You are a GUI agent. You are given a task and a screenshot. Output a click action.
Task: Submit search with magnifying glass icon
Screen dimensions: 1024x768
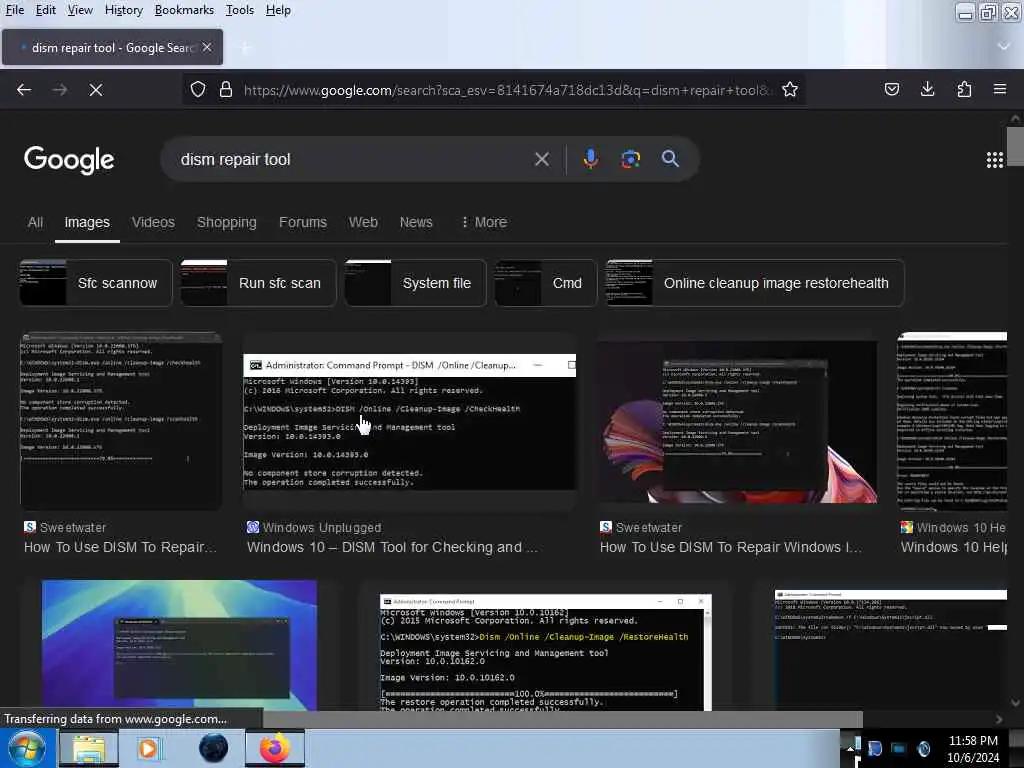[x=670, y=159]
